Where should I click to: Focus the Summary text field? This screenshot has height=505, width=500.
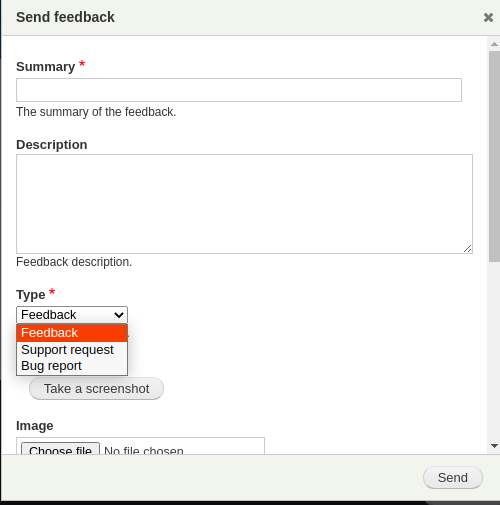point(239,90)
